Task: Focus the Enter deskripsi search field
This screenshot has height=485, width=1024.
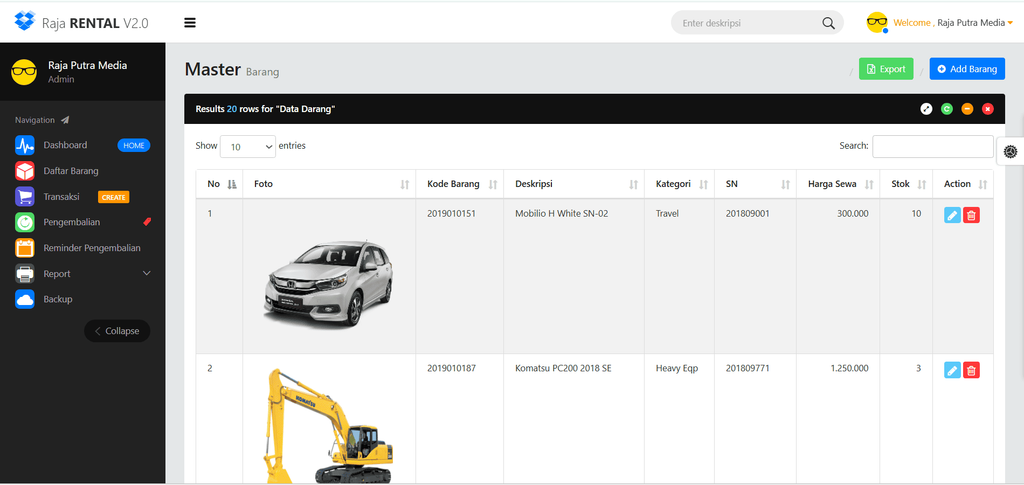Action: [x=748, y=23]
